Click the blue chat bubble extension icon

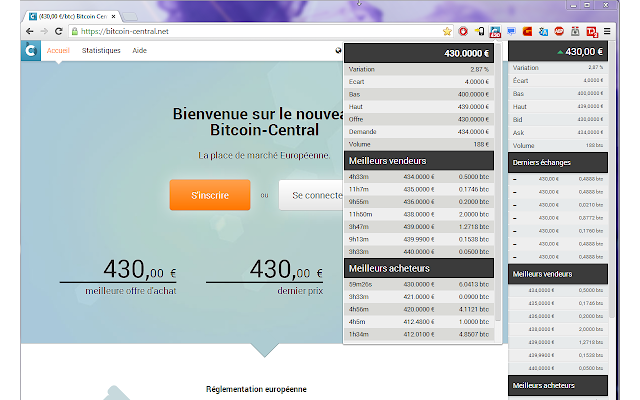coord(511,31)
